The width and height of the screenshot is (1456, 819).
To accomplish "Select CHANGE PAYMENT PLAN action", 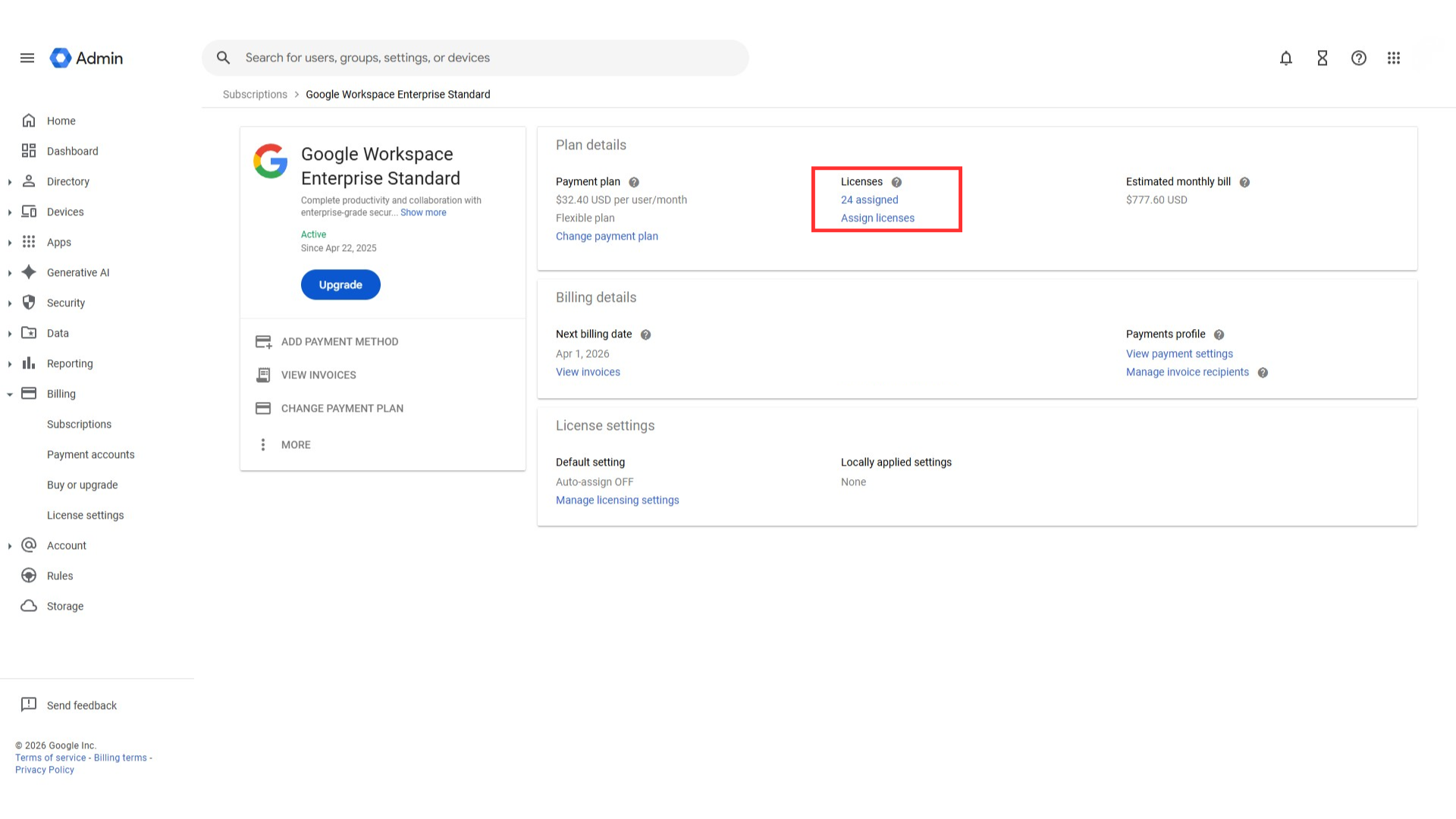I will [329, 409].
